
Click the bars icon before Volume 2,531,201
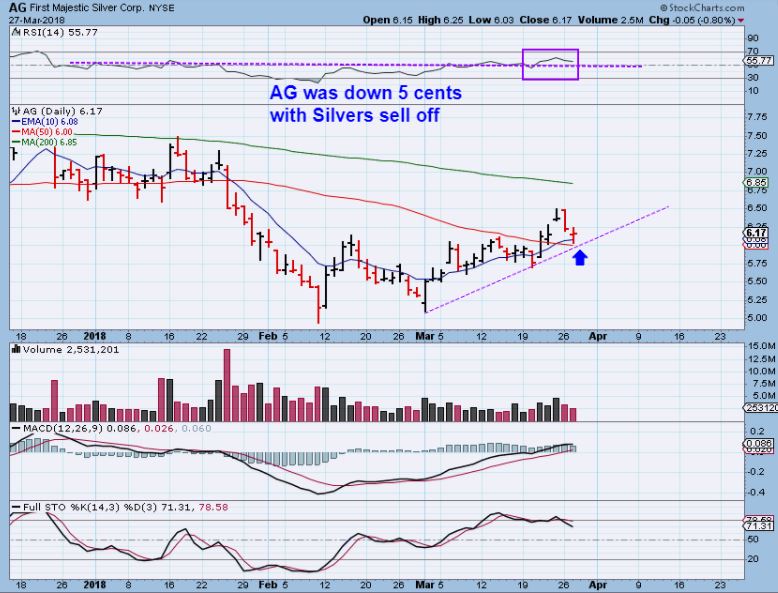point(15,350)
